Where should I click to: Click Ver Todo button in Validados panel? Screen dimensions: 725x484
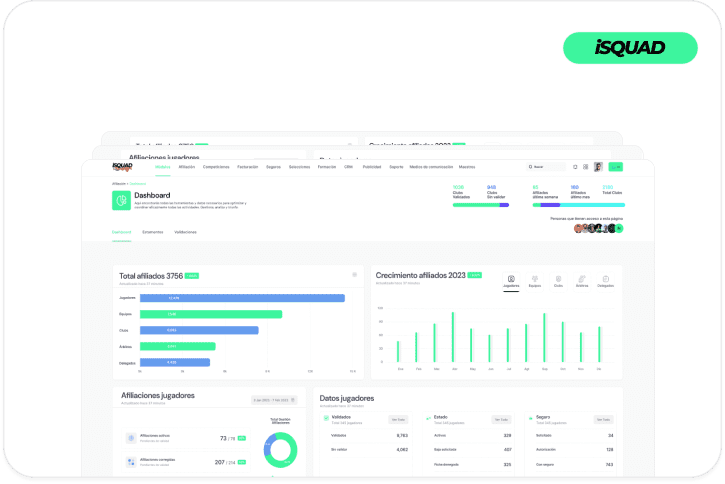tap(399, 419)
